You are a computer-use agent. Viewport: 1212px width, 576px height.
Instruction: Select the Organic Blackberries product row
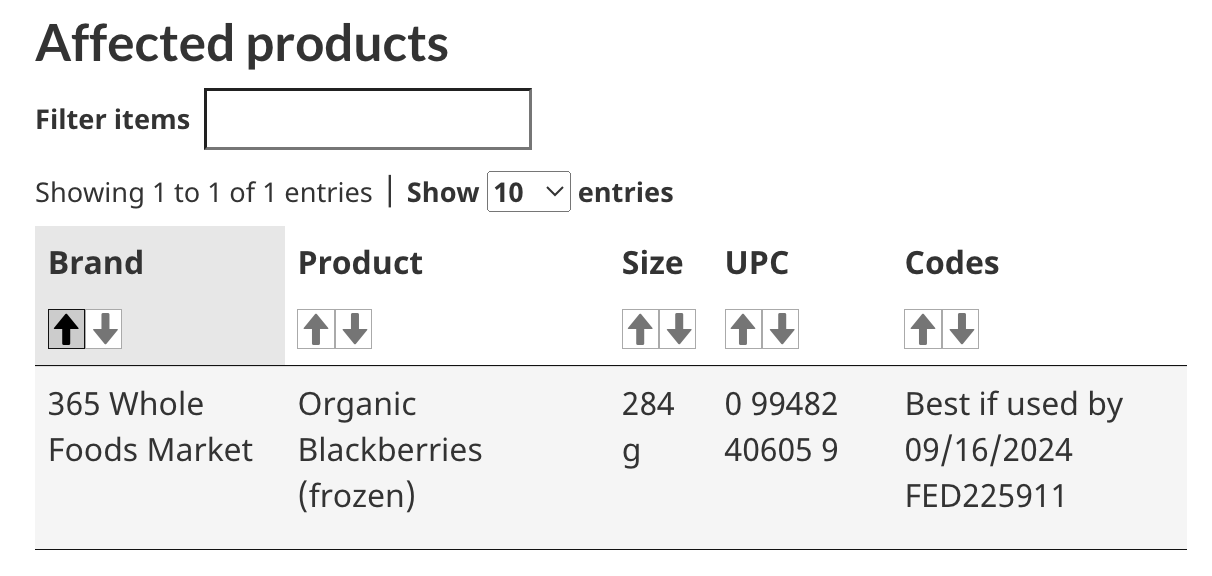(390, 449)
